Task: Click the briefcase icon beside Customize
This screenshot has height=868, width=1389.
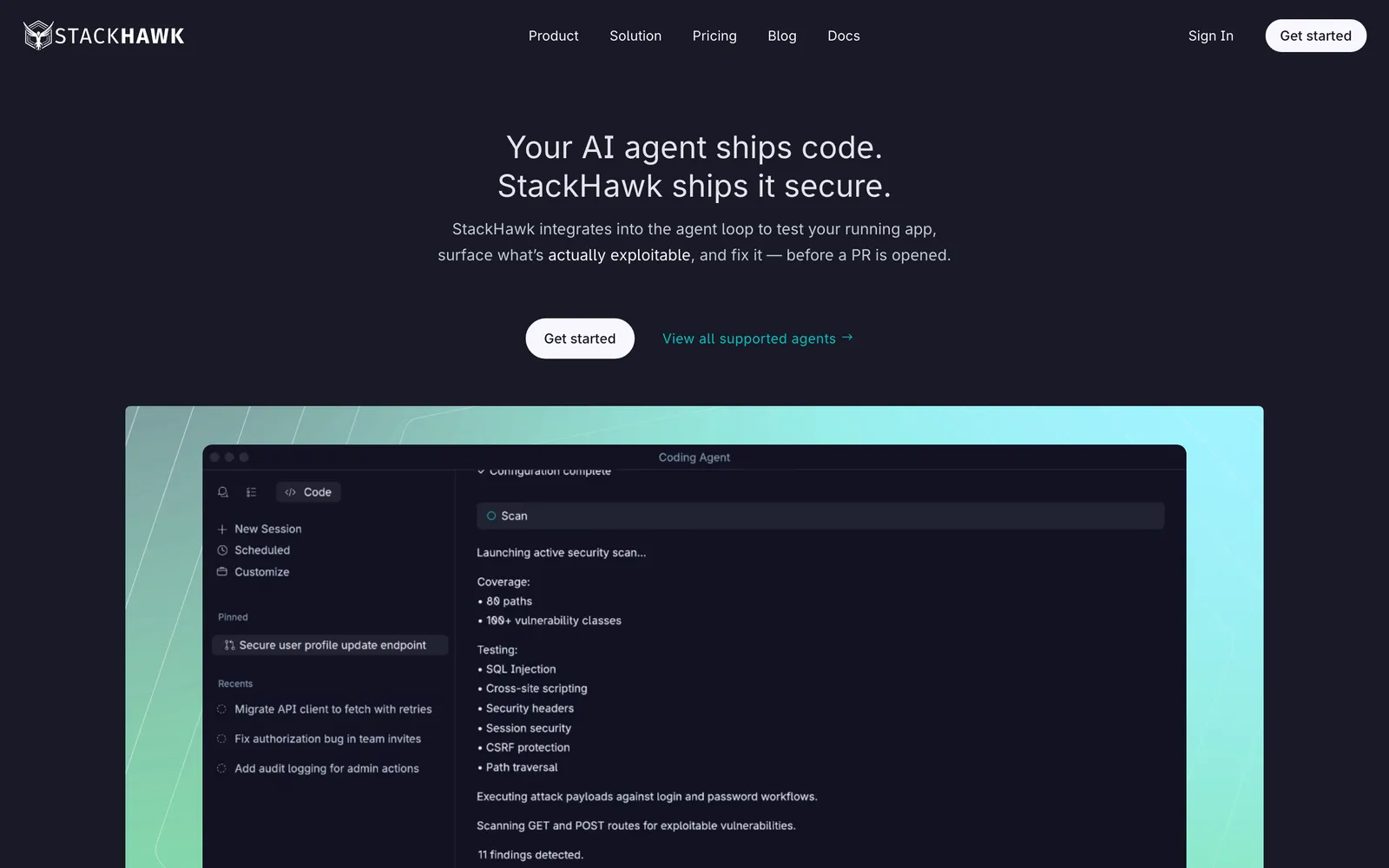Action: coord(222,572)
